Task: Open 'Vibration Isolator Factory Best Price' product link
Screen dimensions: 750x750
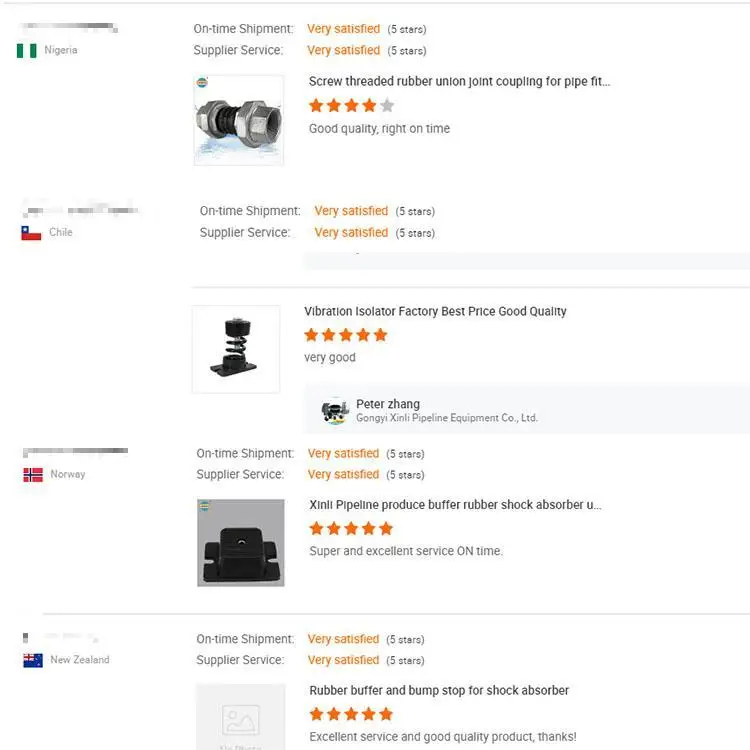Action: pos(435,312)
